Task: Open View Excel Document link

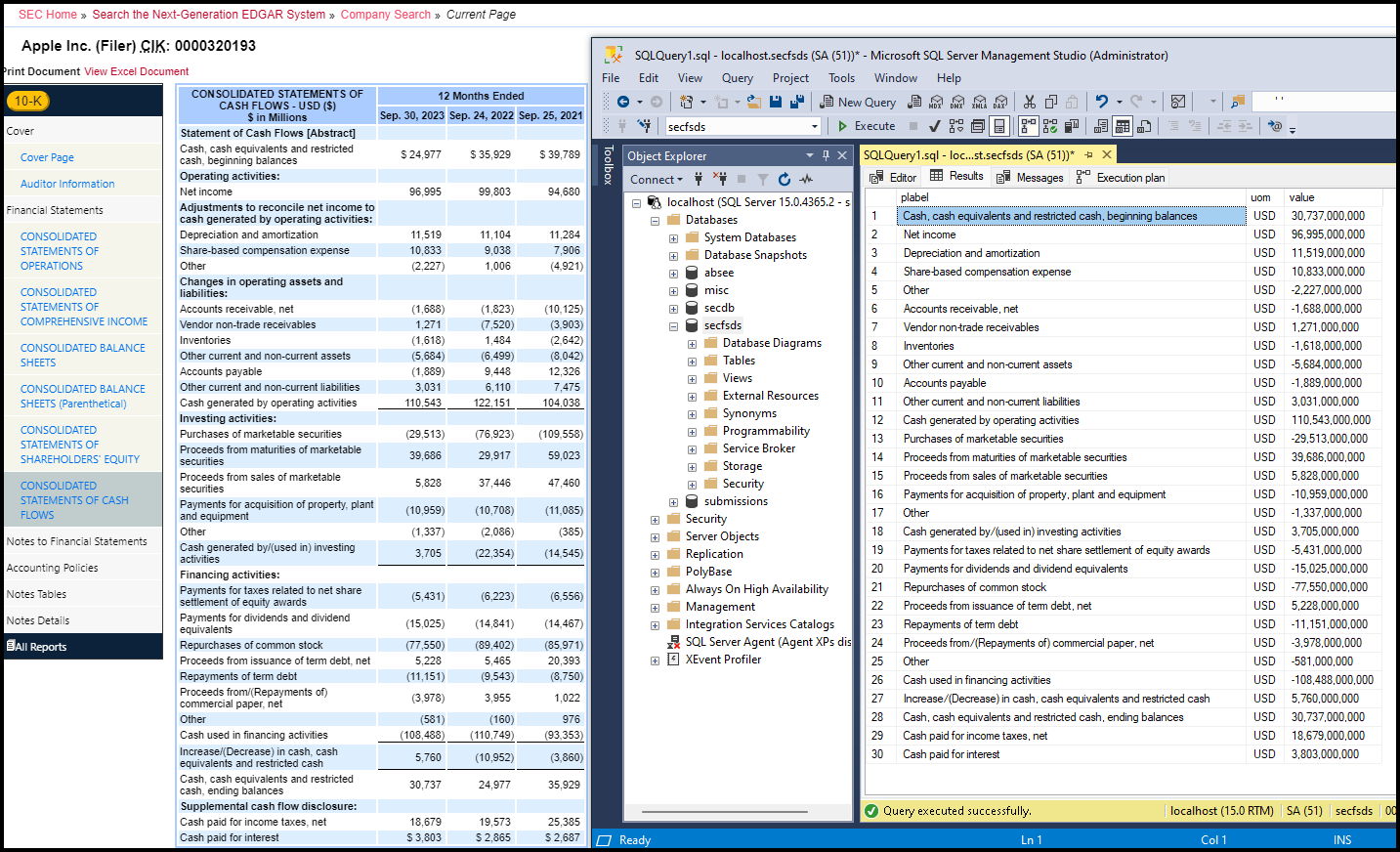Action: pyautogui.click(x=137, y=71)
